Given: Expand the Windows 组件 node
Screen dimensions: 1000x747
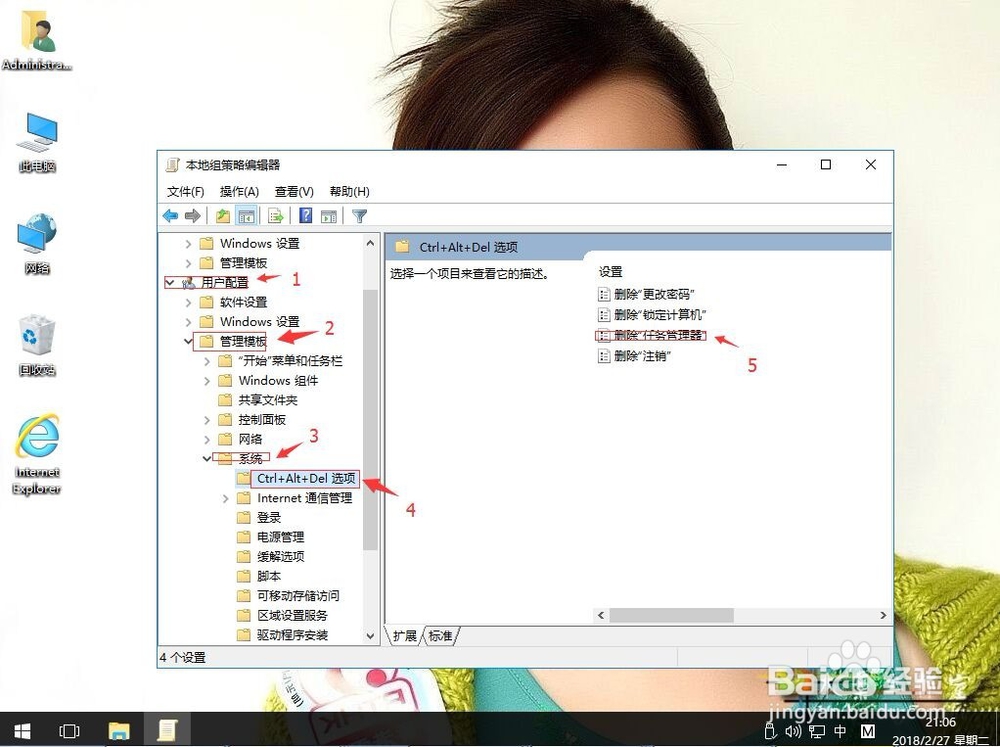Looking at the screenshot, I should pyautogui.click(x=207, y=381).
